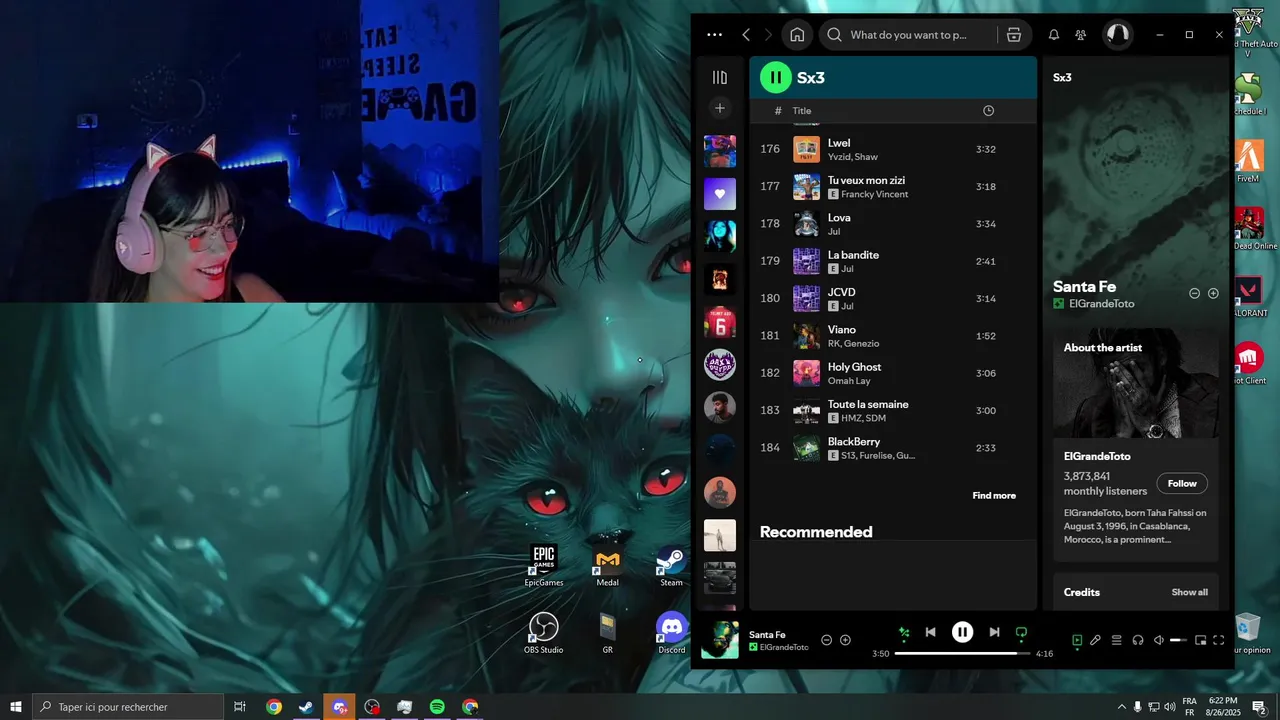Select track 178 Lova

tap(893, 224)
